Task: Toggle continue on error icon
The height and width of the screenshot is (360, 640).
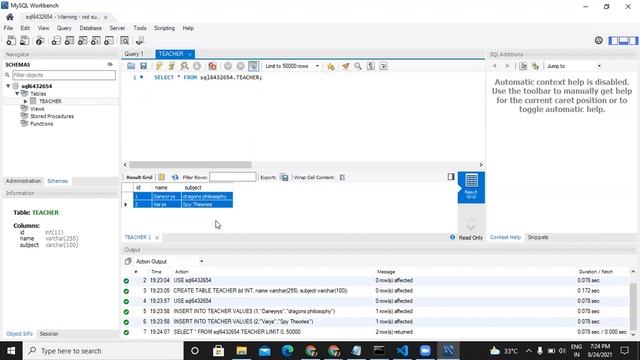Action: tap(212, 66)
